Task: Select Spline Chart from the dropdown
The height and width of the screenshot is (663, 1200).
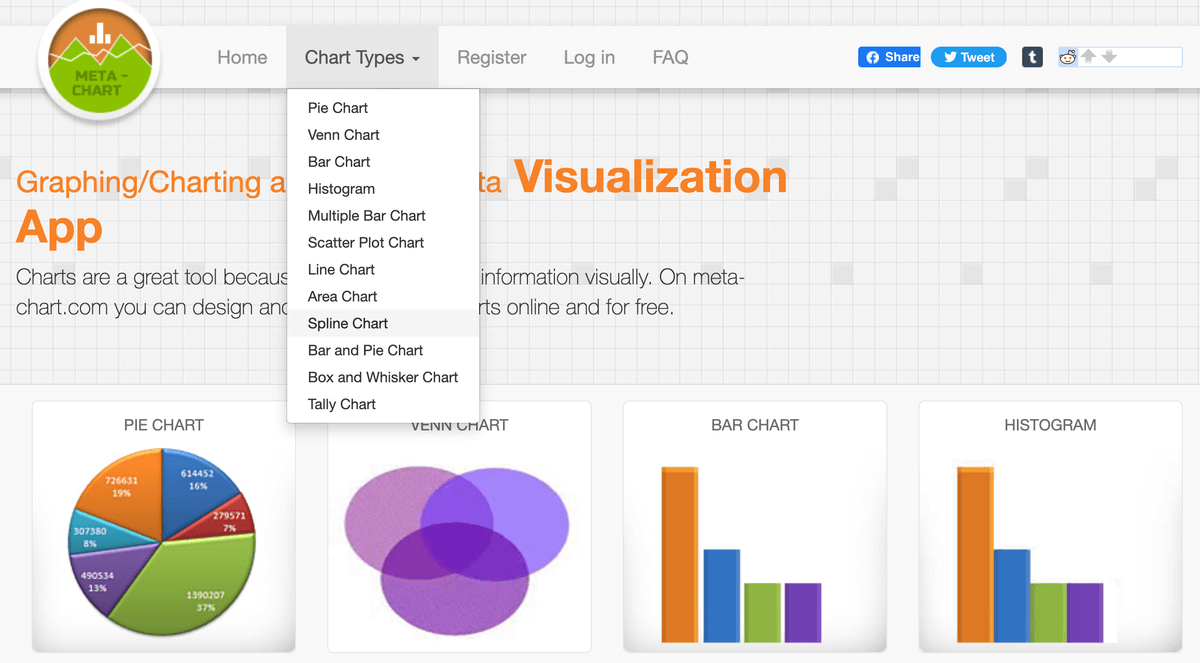Action: pos(348,323)
